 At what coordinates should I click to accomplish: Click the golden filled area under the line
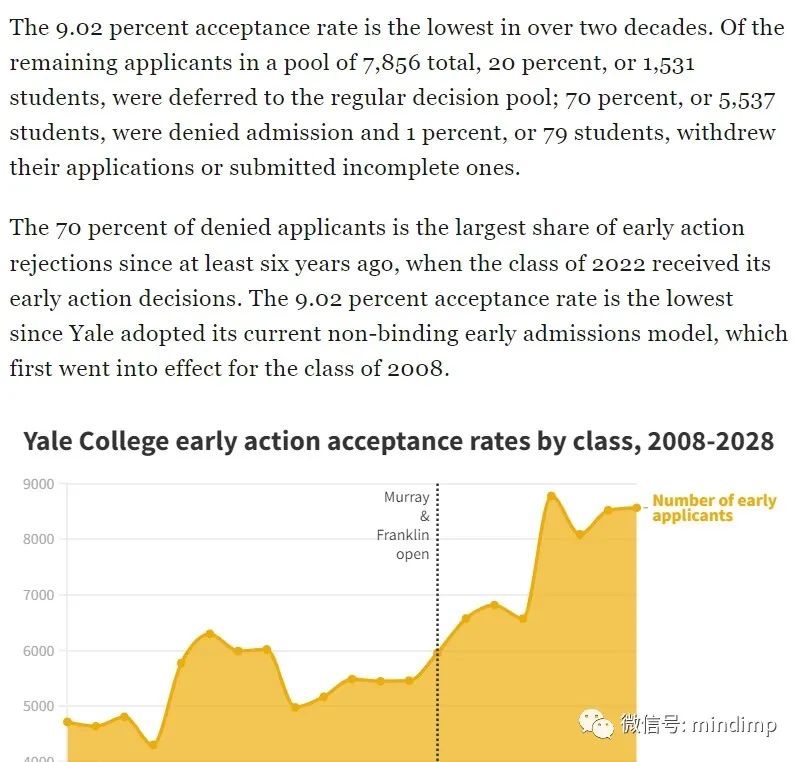pyautogui.click(x=358, y=726)
